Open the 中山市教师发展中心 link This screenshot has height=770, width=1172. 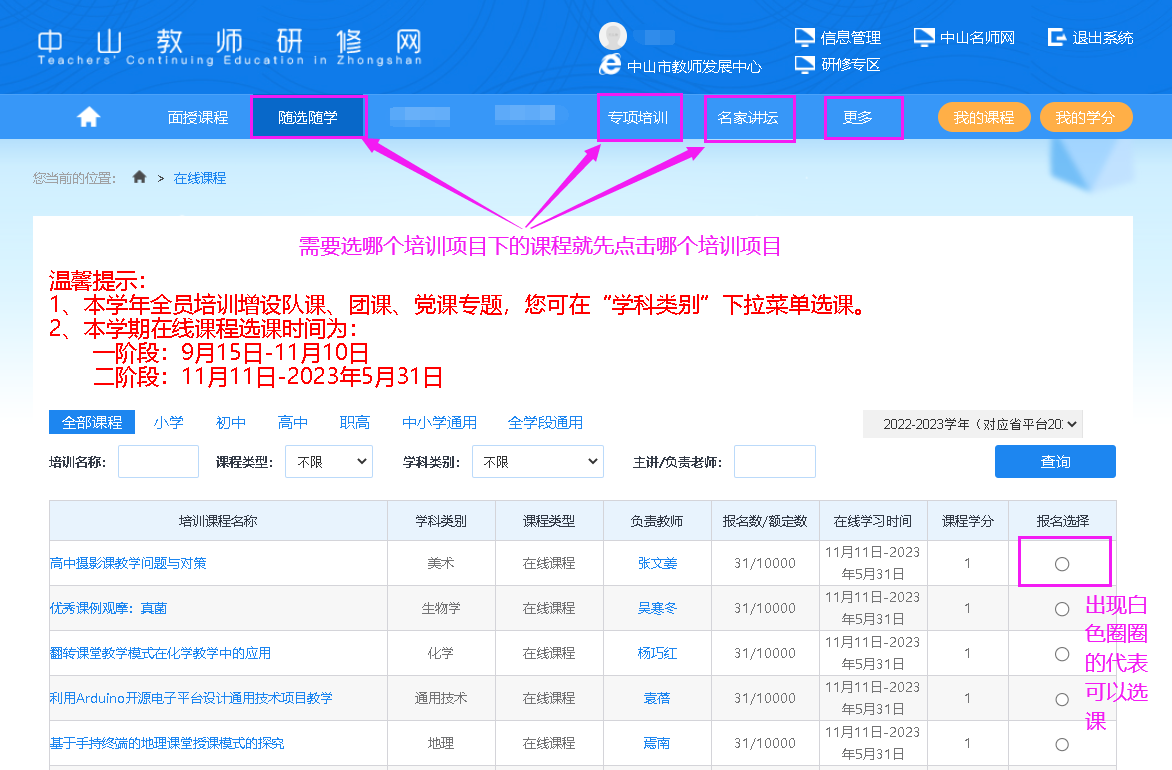[x=694, y=67]
